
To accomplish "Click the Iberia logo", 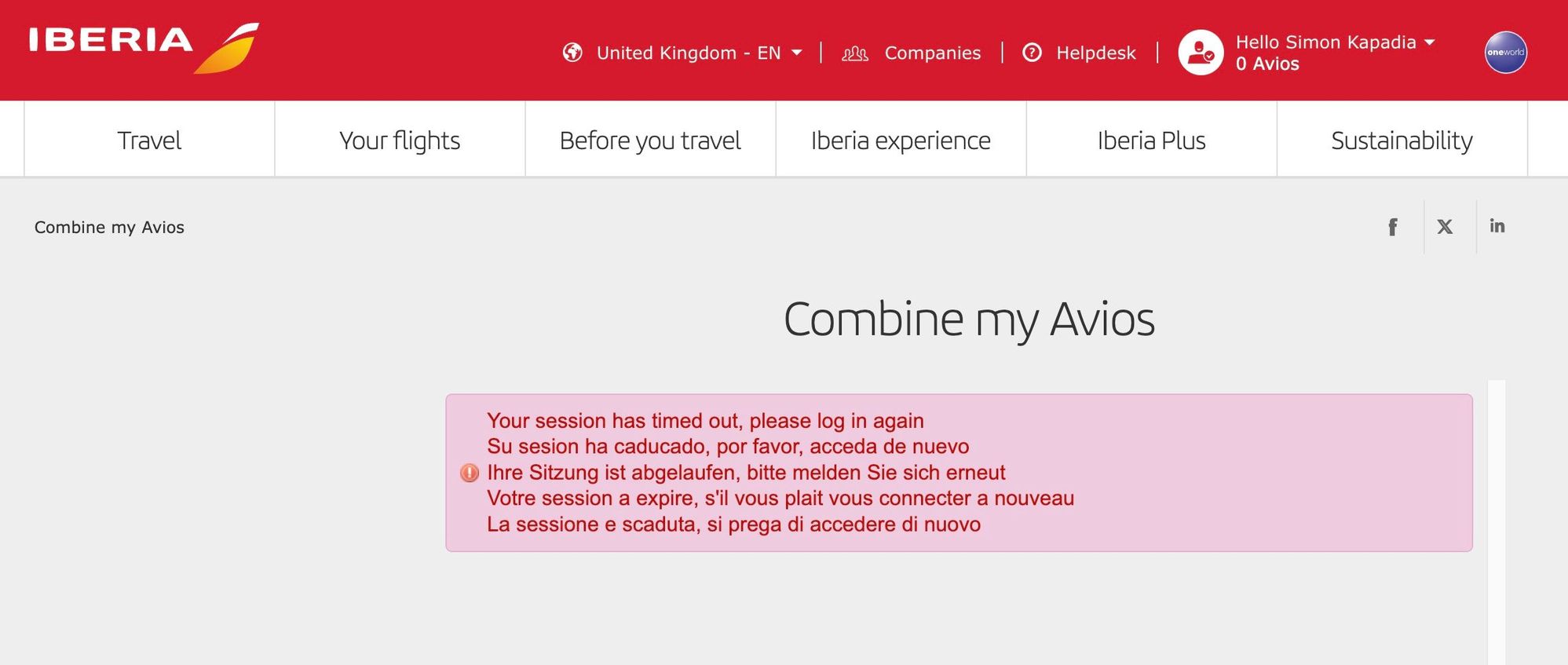I will coord(144,49).
